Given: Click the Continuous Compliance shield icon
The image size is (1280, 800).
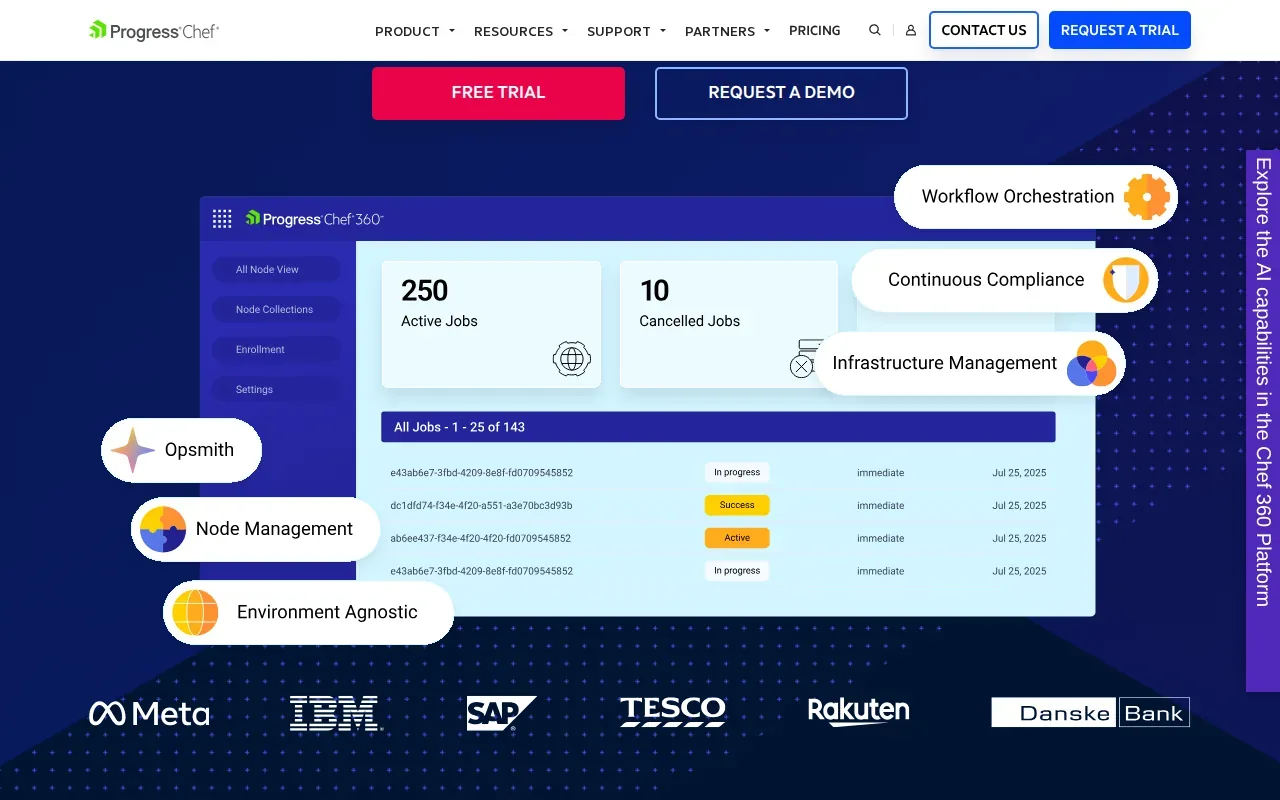Looking at the screenshot, I should 1126,280.
